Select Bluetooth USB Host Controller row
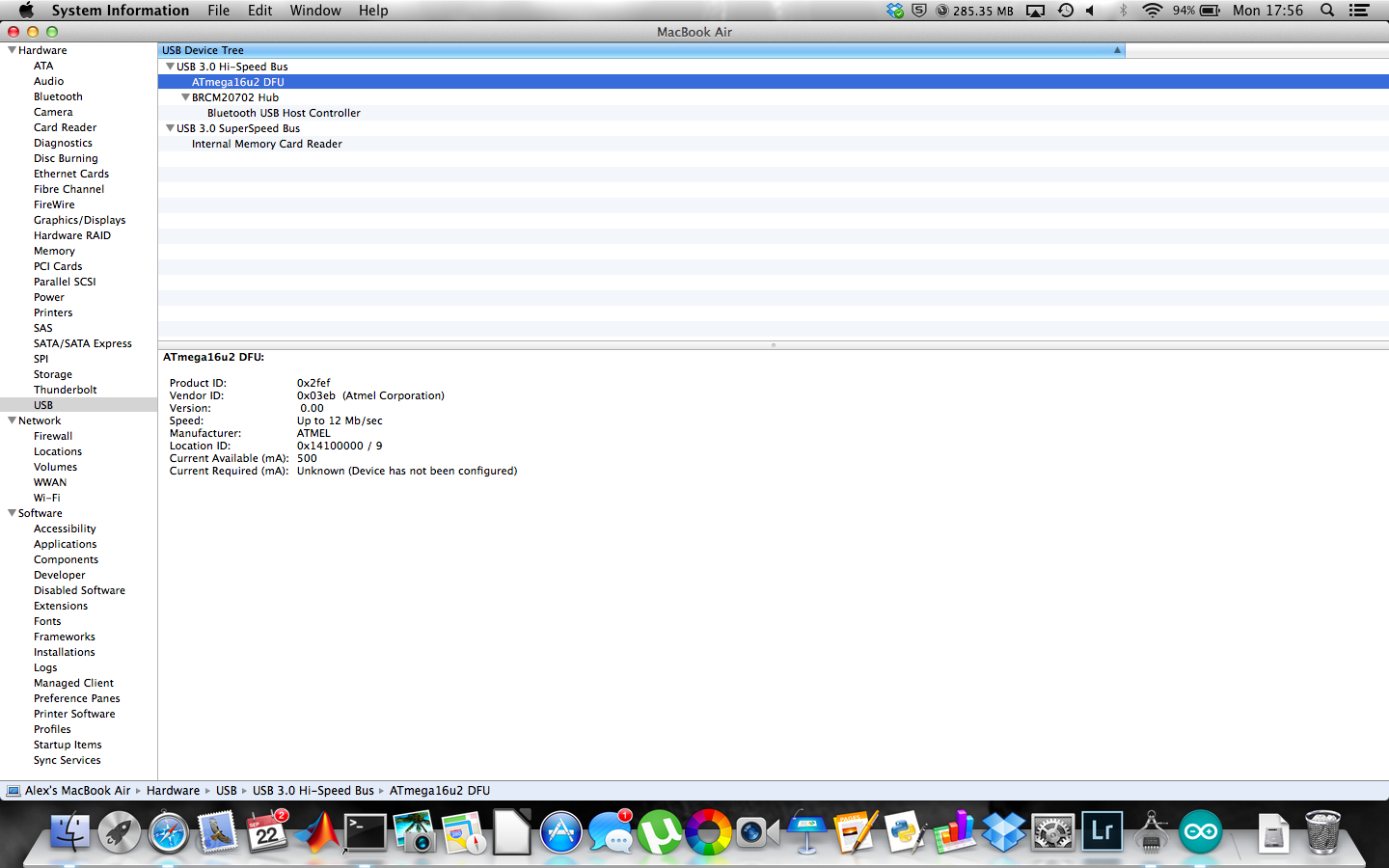The image size is (1389, 868). coord(774,113)
